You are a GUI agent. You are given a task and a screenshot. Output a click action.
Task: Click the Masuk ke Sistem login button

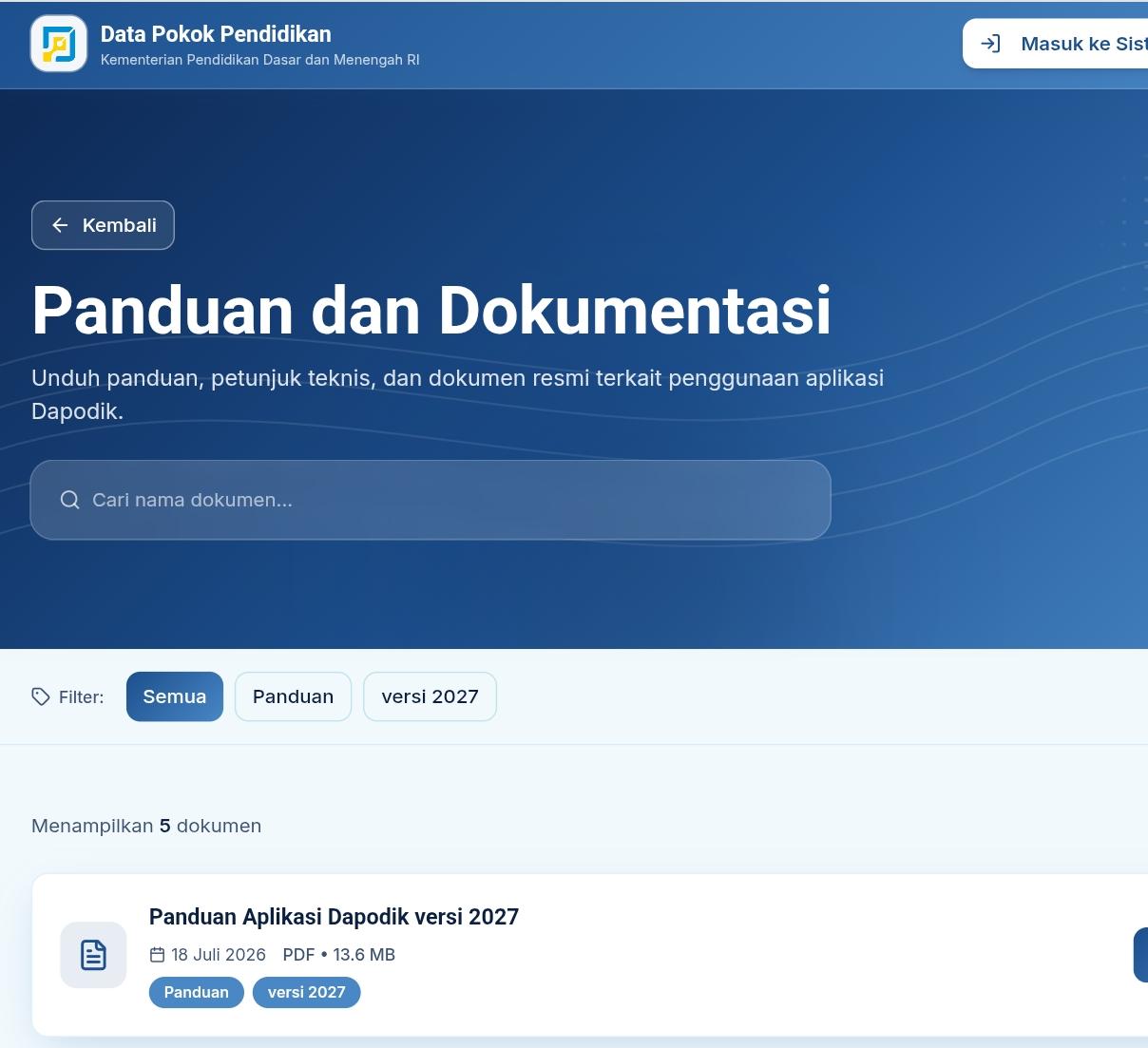pos(1056,44)
